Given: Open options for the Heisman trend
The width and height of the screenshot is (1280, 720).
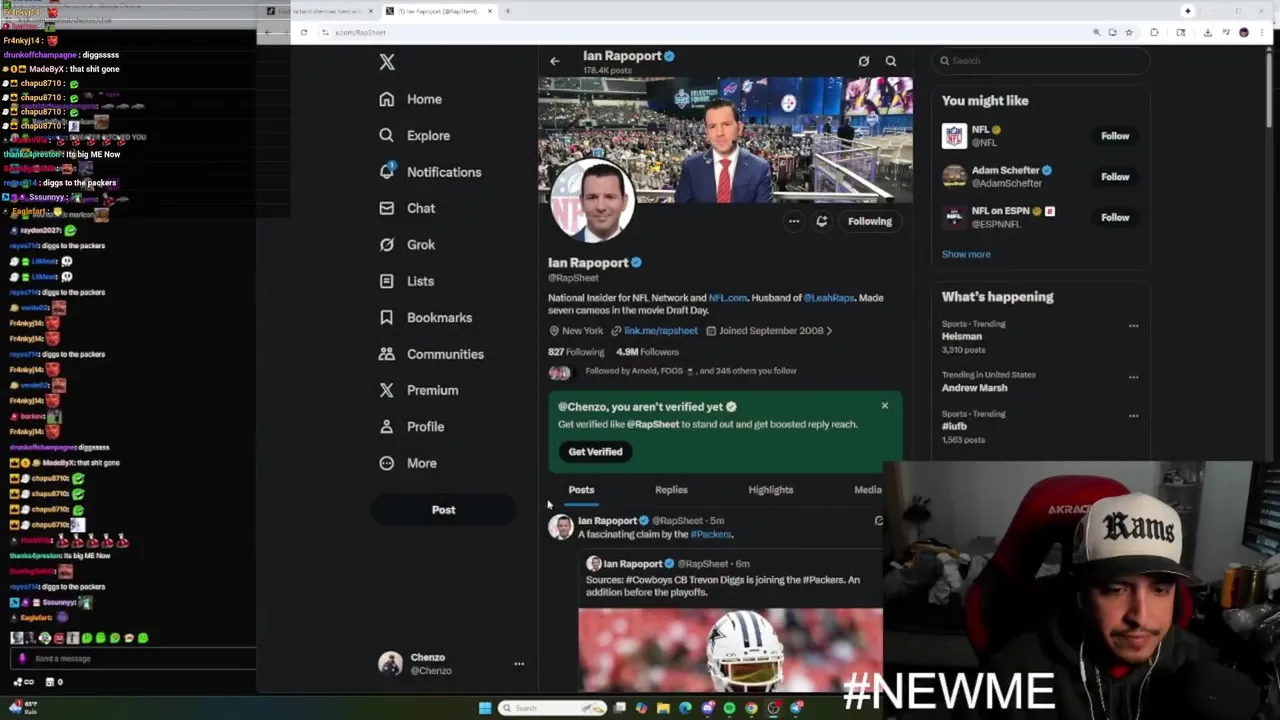Looking at the screenshot, I should [1133, 326].
